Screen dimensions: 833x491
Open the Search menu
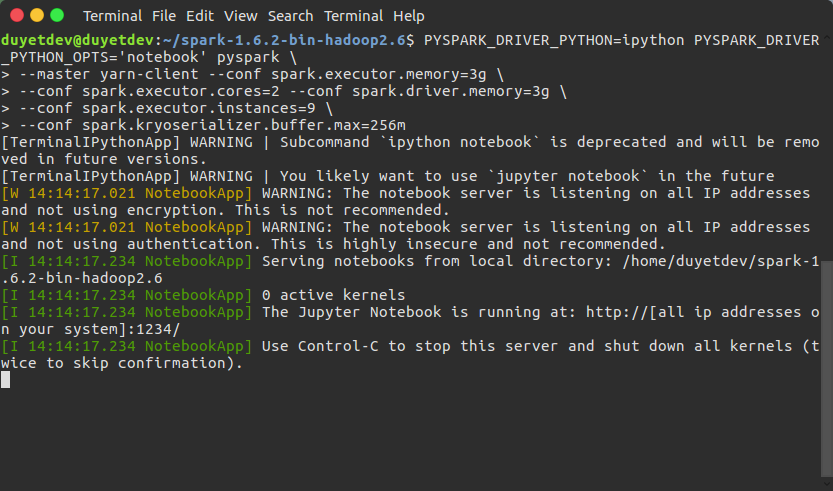coord(291,16)
